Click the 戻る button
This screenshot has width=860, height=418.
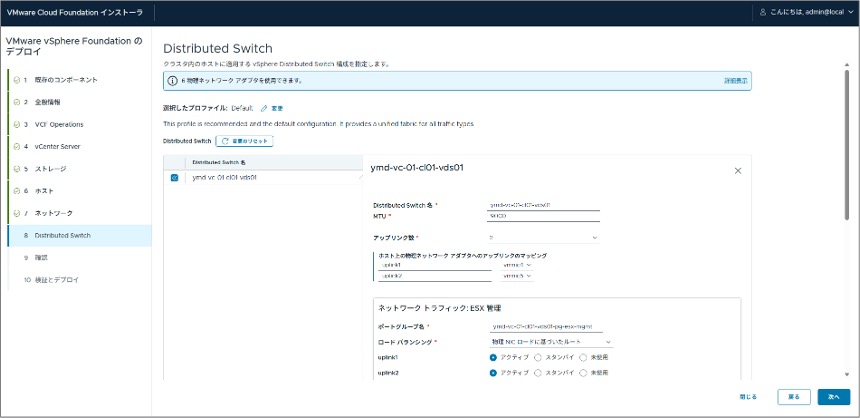click(x=794, y=397)
